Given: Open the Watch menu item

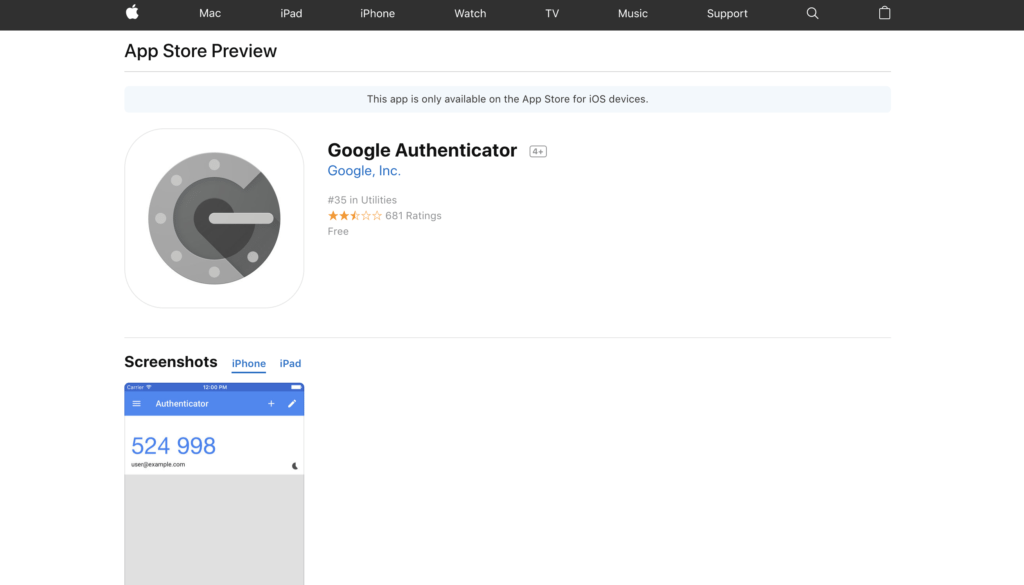Looking at the screenshot, I should point(470,13).
